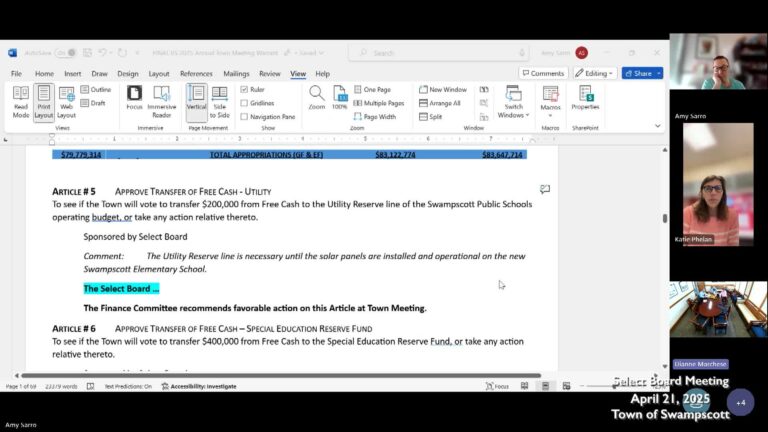Enable the Gridlines checkbox
768x432 pixels.
[x=245, y=103]
